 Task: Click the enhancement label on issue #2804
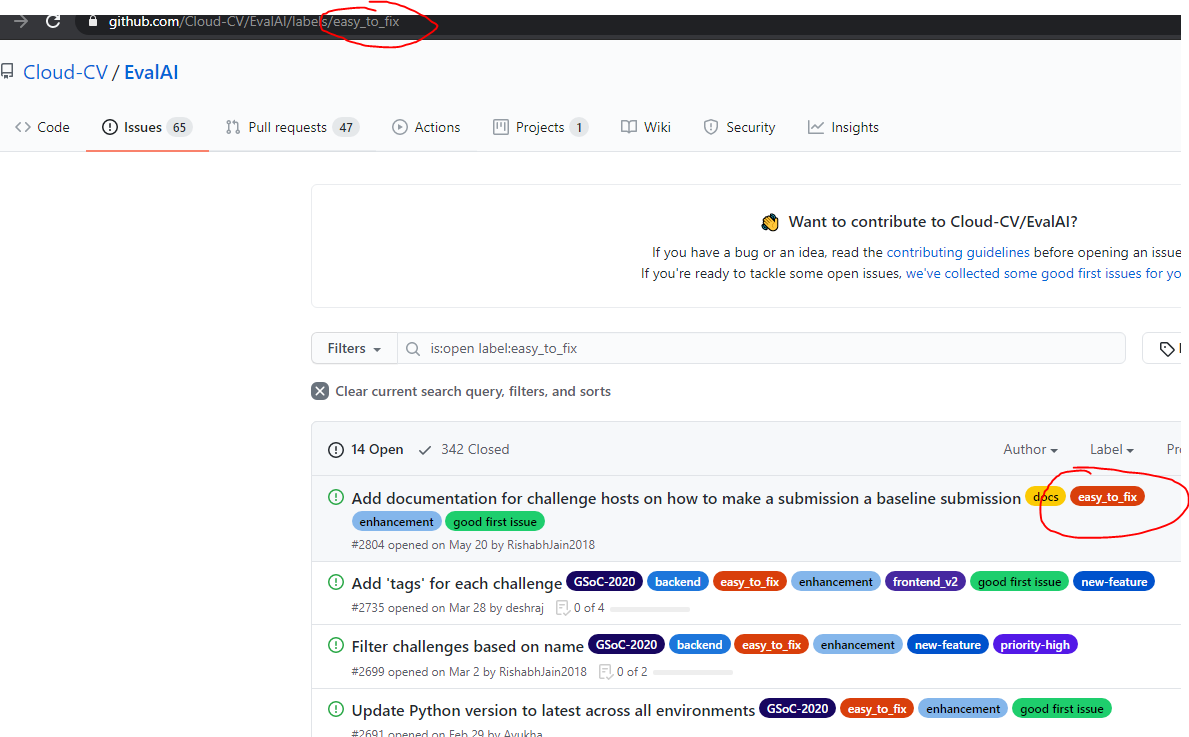pos(397,522)
